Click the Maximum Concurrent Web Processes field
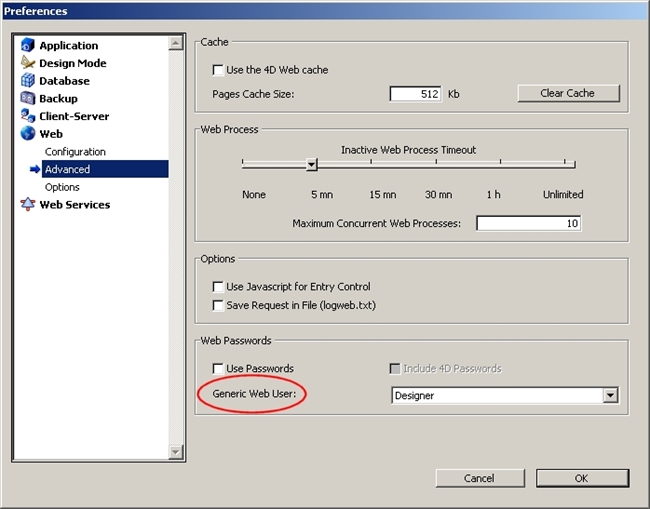650x509 pixels. pos(528,224)
